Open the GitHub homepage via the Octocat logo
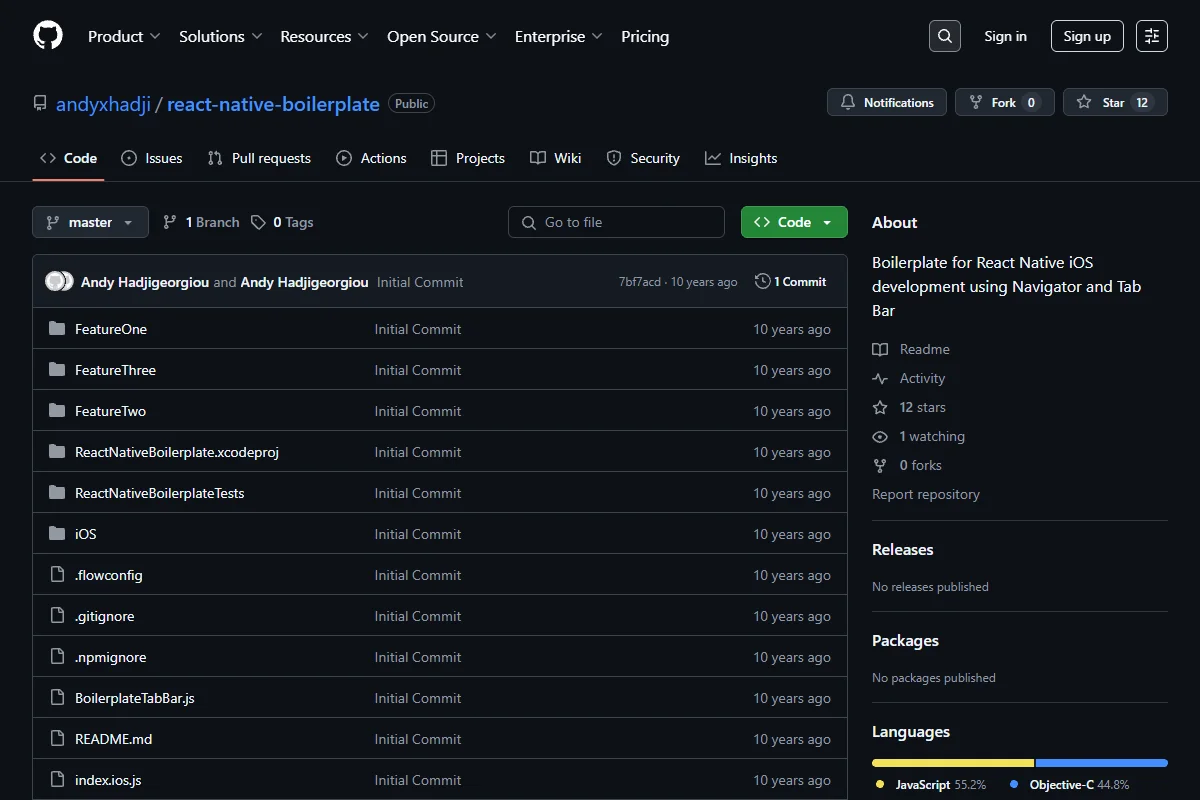The image size is (1200, 800). pyautogui.click(x=48, y=36)
